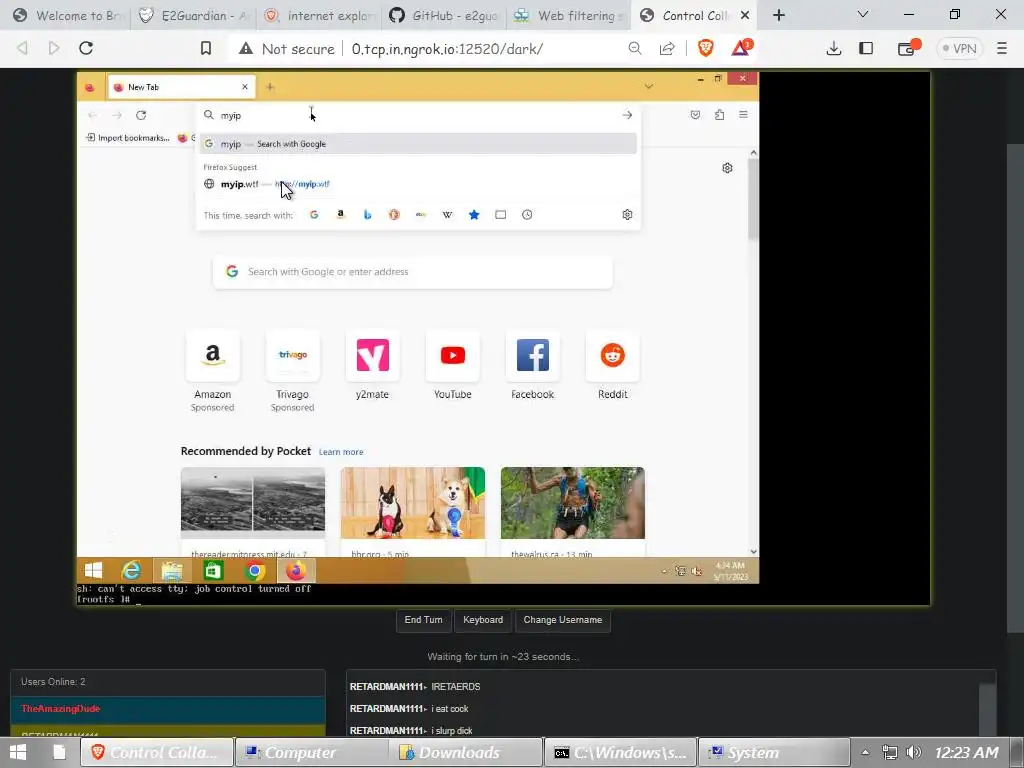Search open tabs via tabs icon
The width and height of the screenshot is (1024, 768).
click(500, 215)
